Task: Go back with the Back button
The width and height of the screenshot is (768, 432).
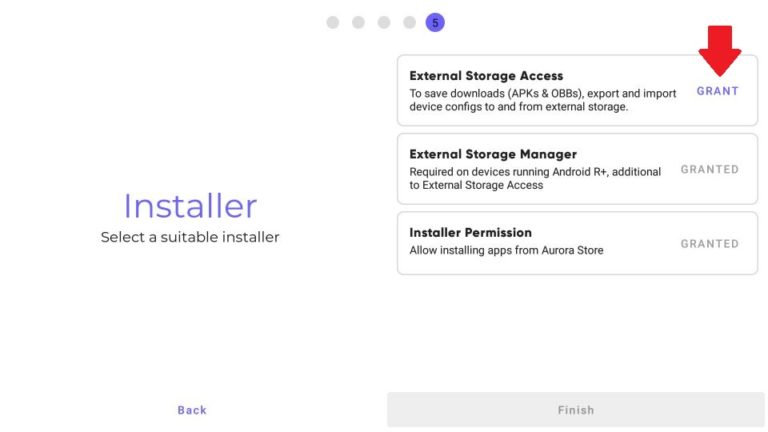Action: click(x=192, y=410)
